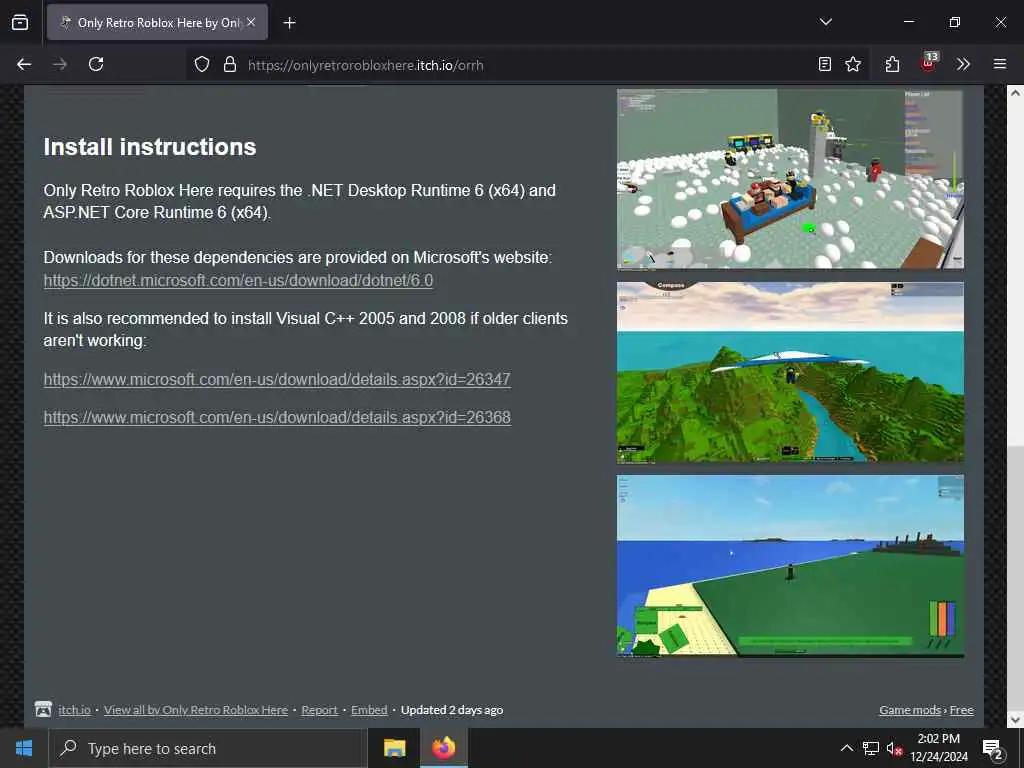Open the extensions puzzle icon
The image size is (1024, 768).
(x=892, y=64)
